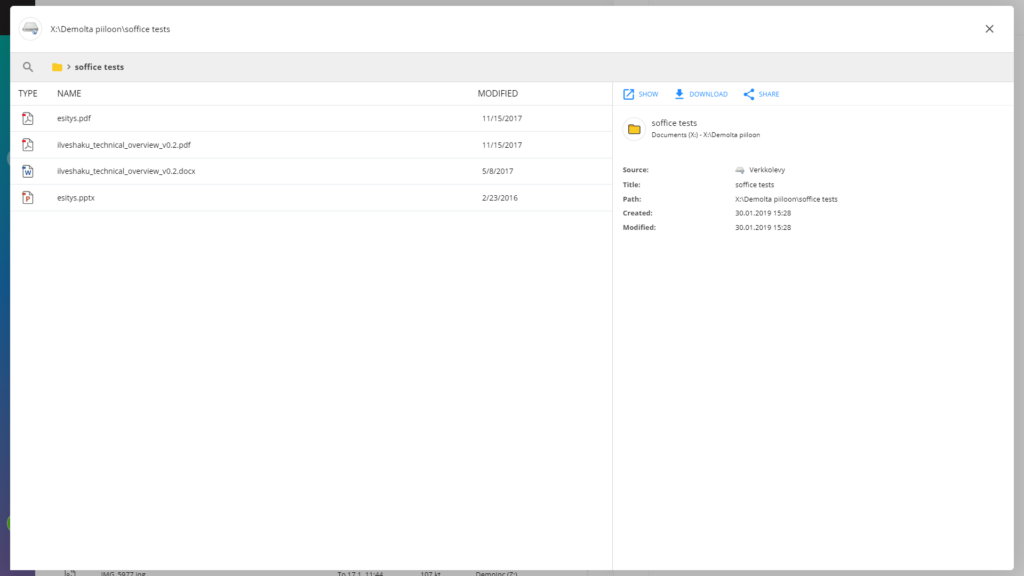Viewport: 1024px width, 576px height.
Task: Click the large folder icon in details pane
Action: click(633, 129)
